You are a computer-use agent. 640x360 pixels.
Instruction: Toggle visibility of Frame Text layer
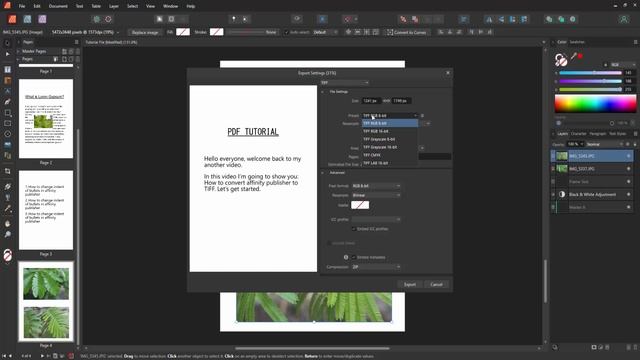(629, 182)
